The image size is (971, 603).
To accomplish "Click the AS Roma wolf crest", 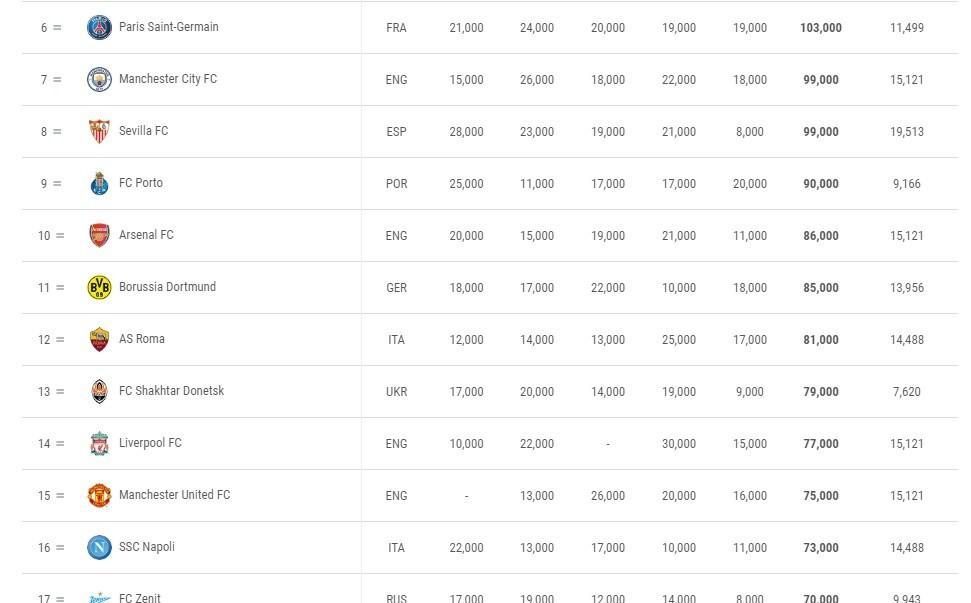I will tap(99, 339).
